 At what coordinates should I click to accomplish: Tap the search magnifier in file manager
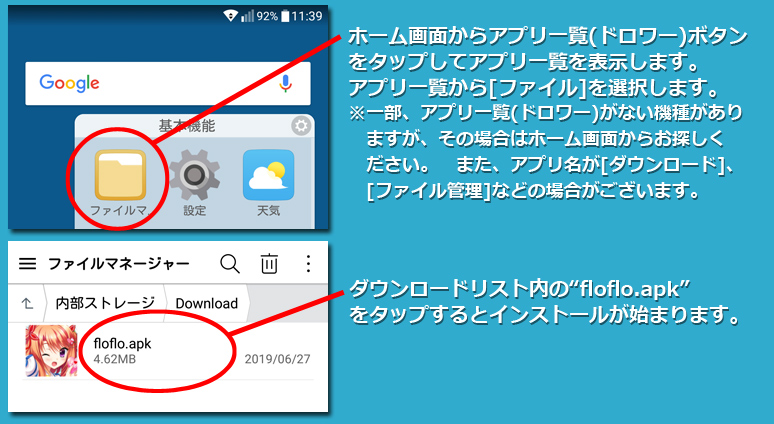230,264
